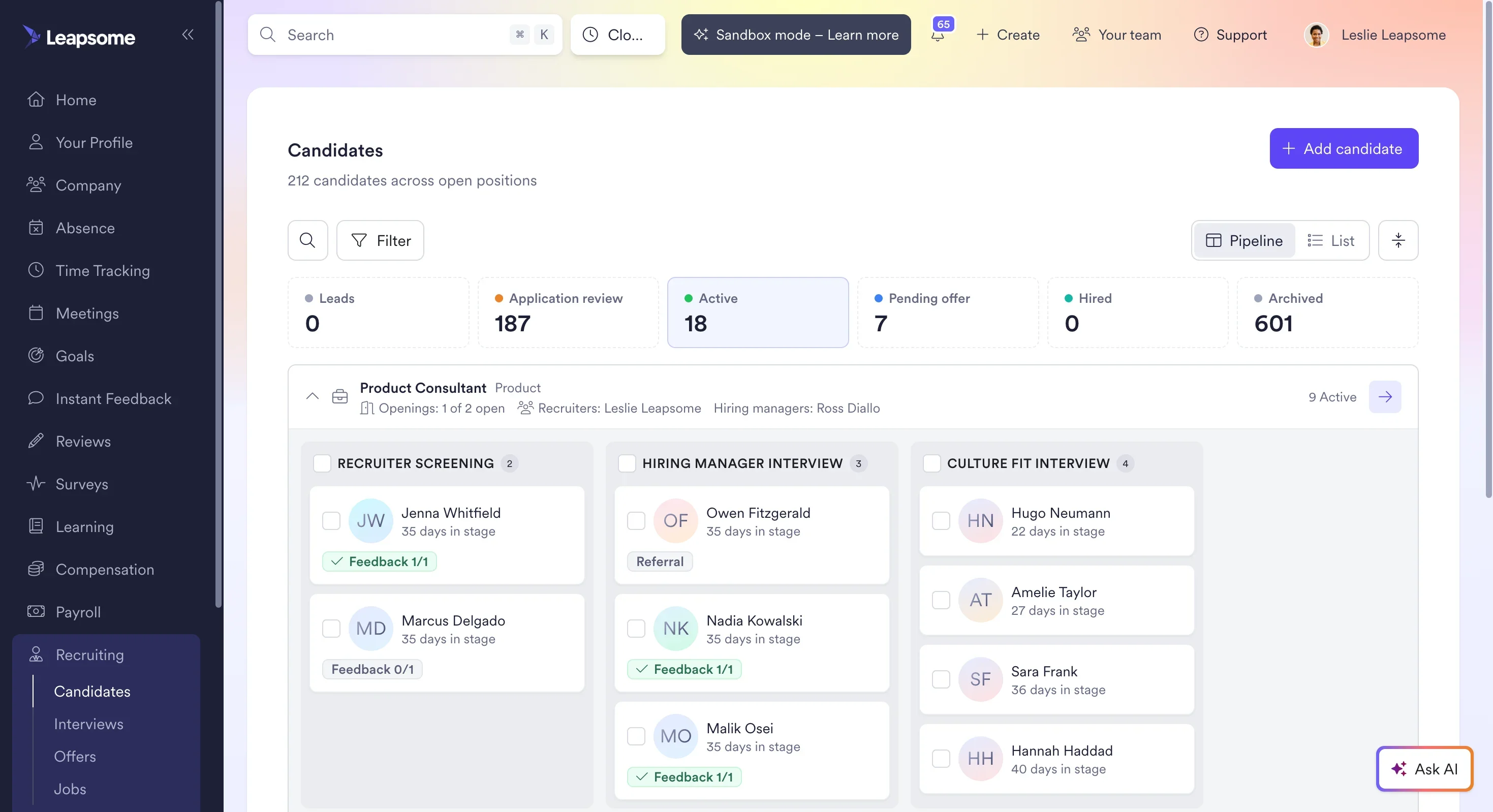Focus the top Search field
Viewport: 1493px width, 812px height.
pos(405,35)
